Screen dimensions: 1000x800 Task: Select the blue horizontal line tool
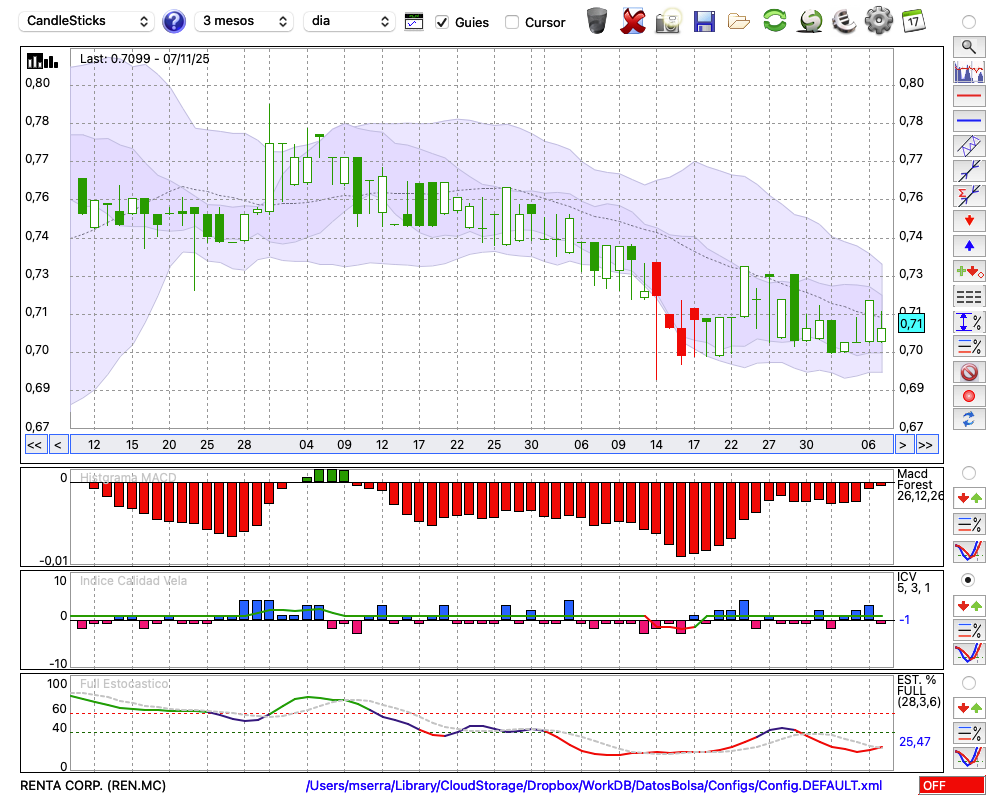click(x=968, y=120)
